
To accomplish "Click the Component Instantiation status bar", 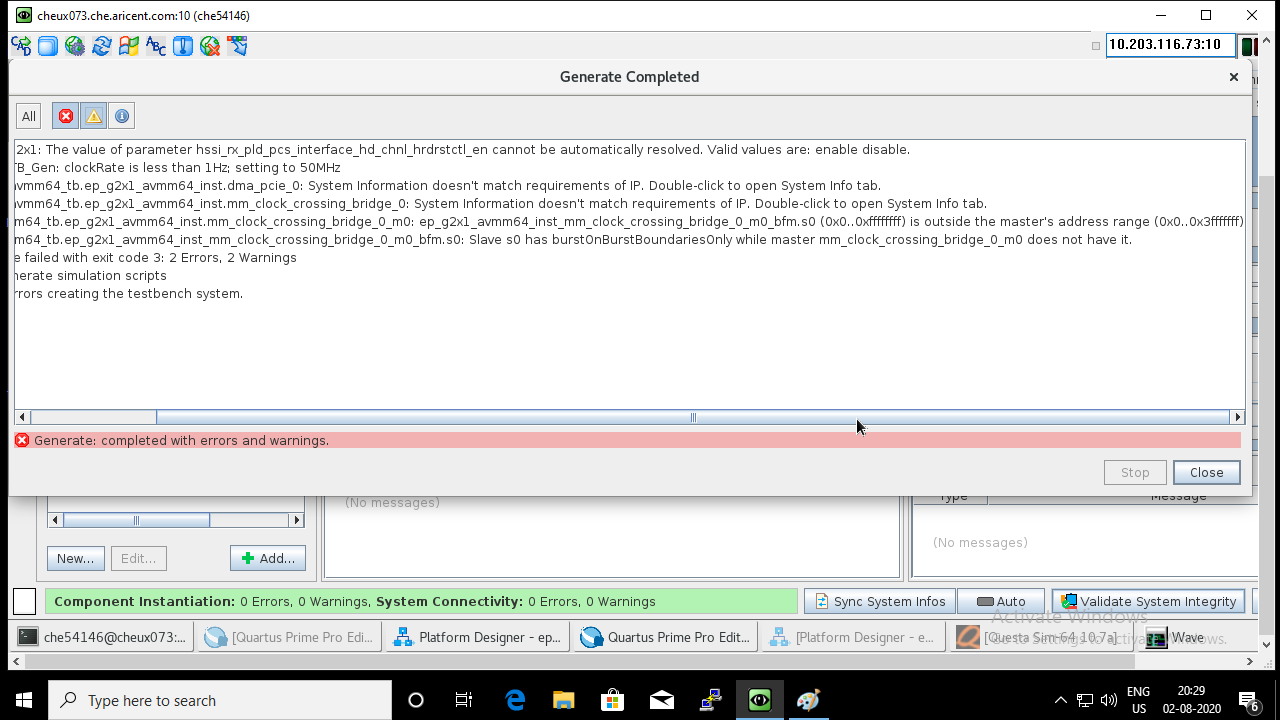I will [x=421, y=601].
